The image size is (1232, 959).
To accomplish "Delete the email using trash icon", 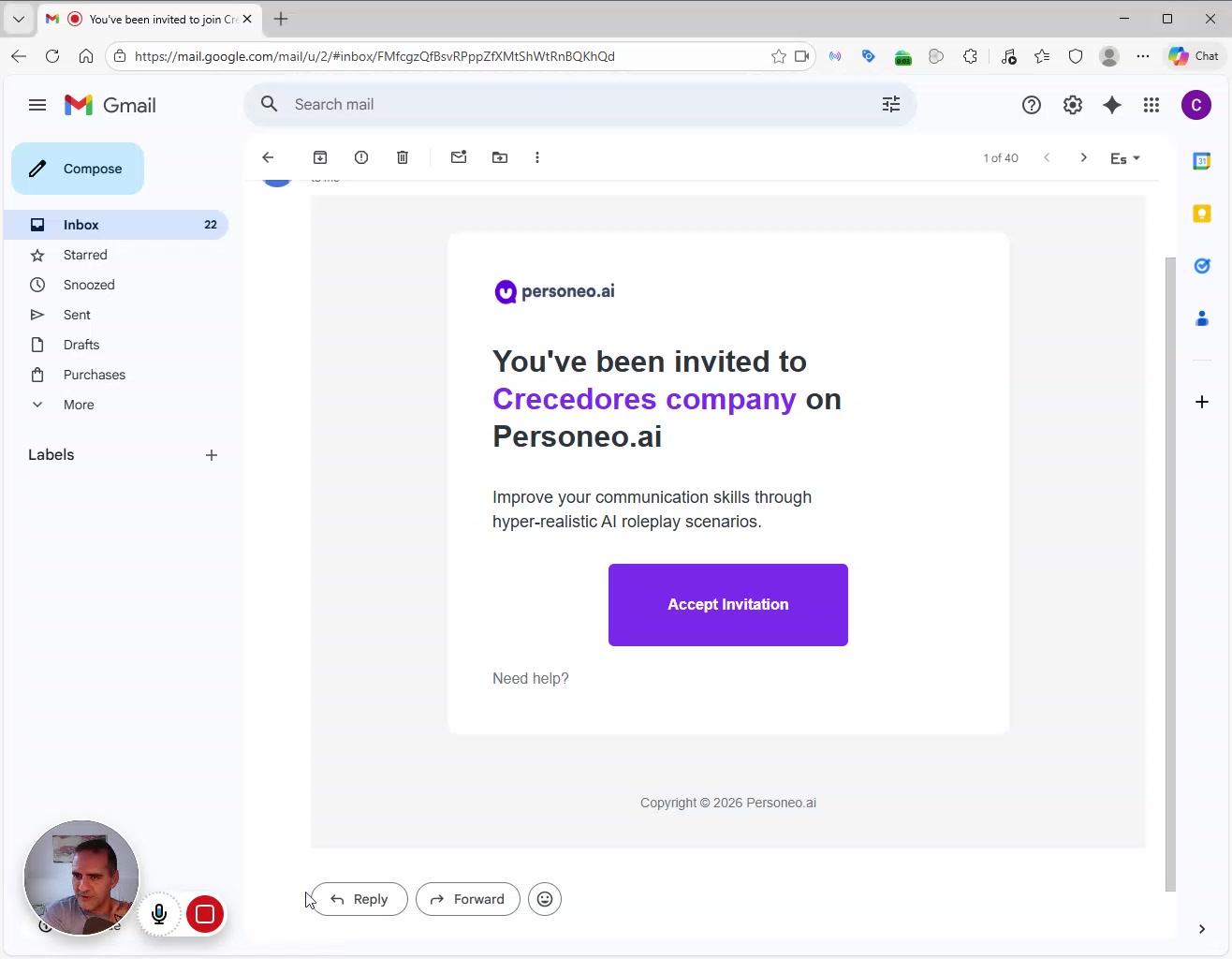I will point(403,157).
